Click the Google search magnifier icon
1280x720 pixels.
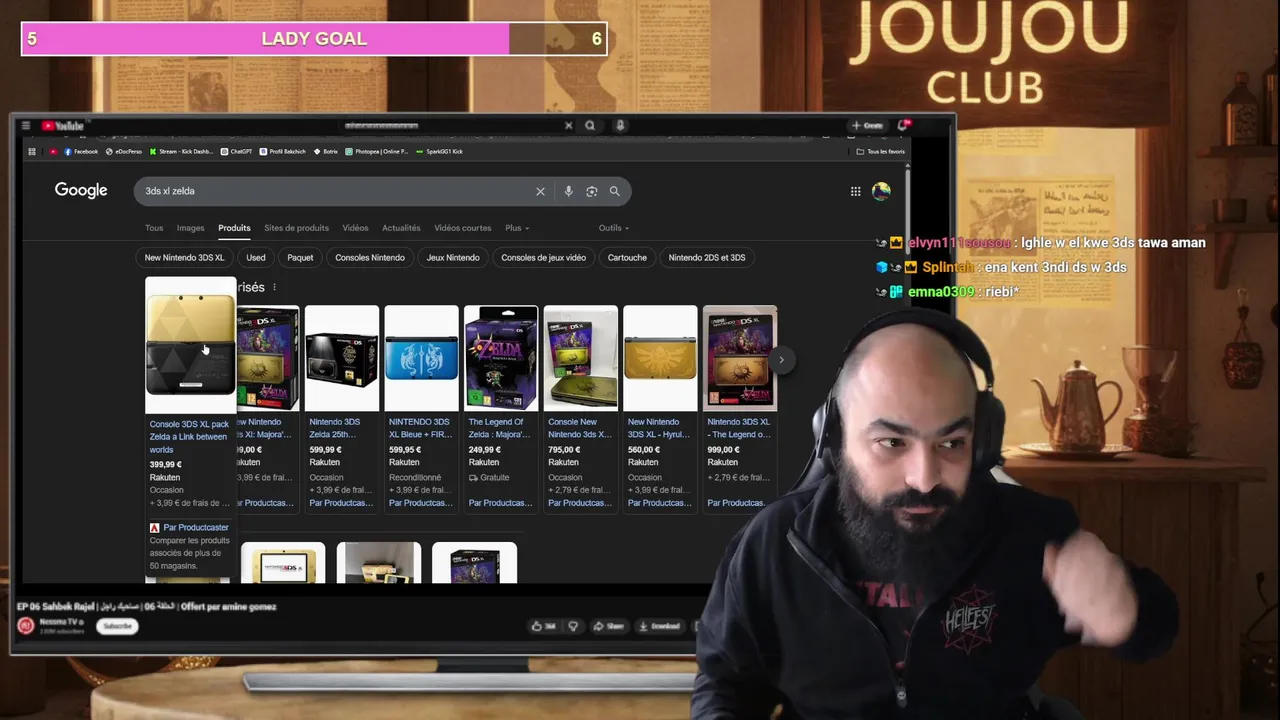(x=615, y=191)
